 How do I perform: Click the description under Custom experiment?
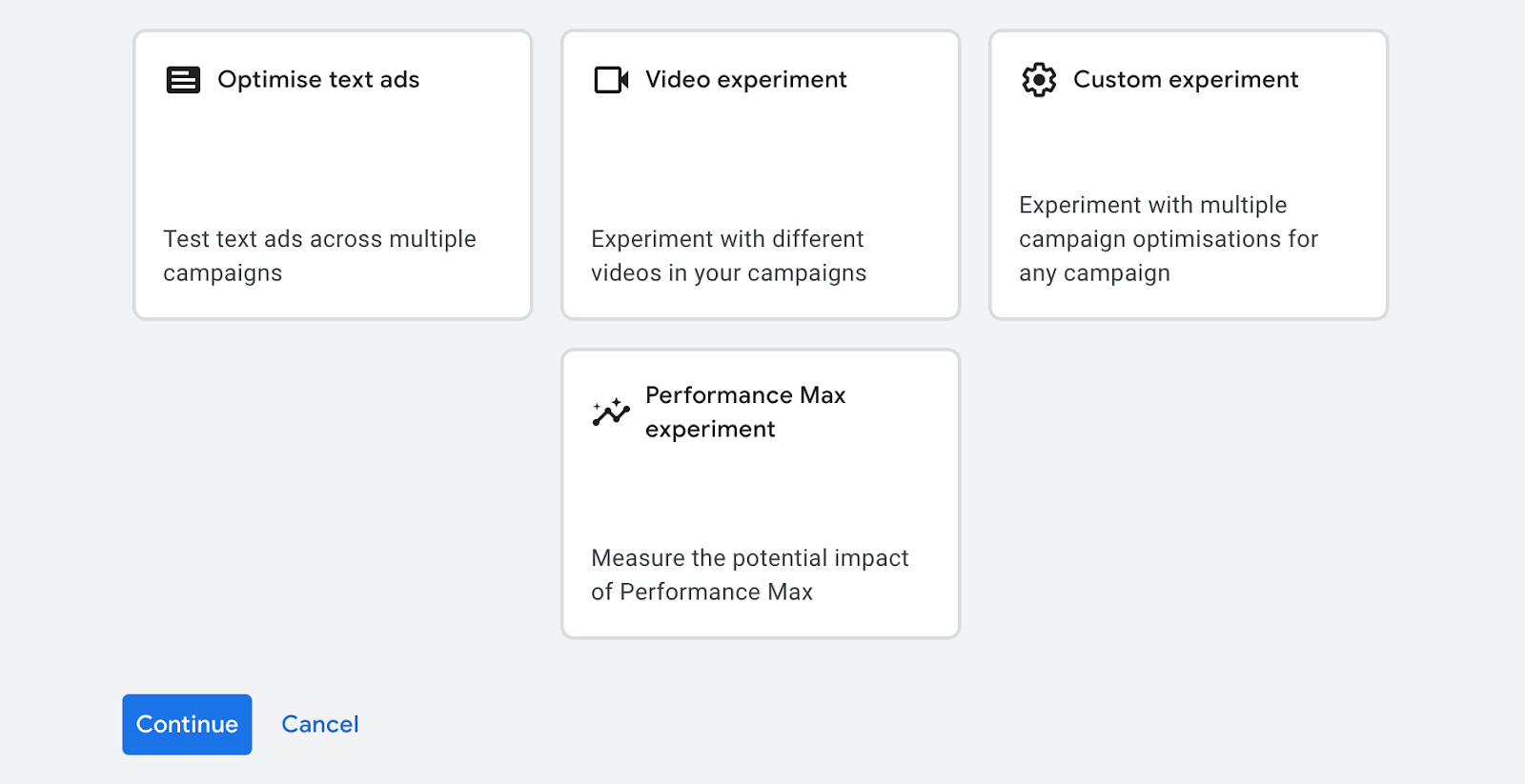(1169, 238)
